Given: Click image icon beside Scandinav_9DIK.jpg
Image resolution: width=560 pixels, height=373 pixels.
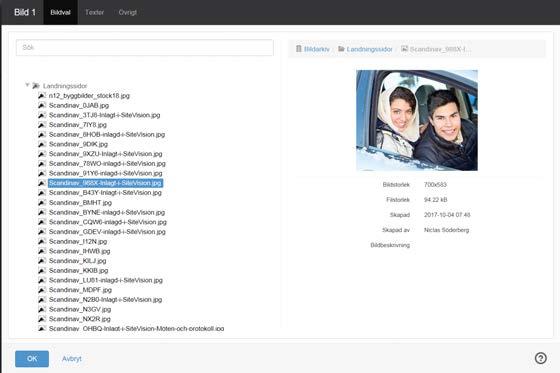Looking at the screenshot, I should tap(42, 144).
